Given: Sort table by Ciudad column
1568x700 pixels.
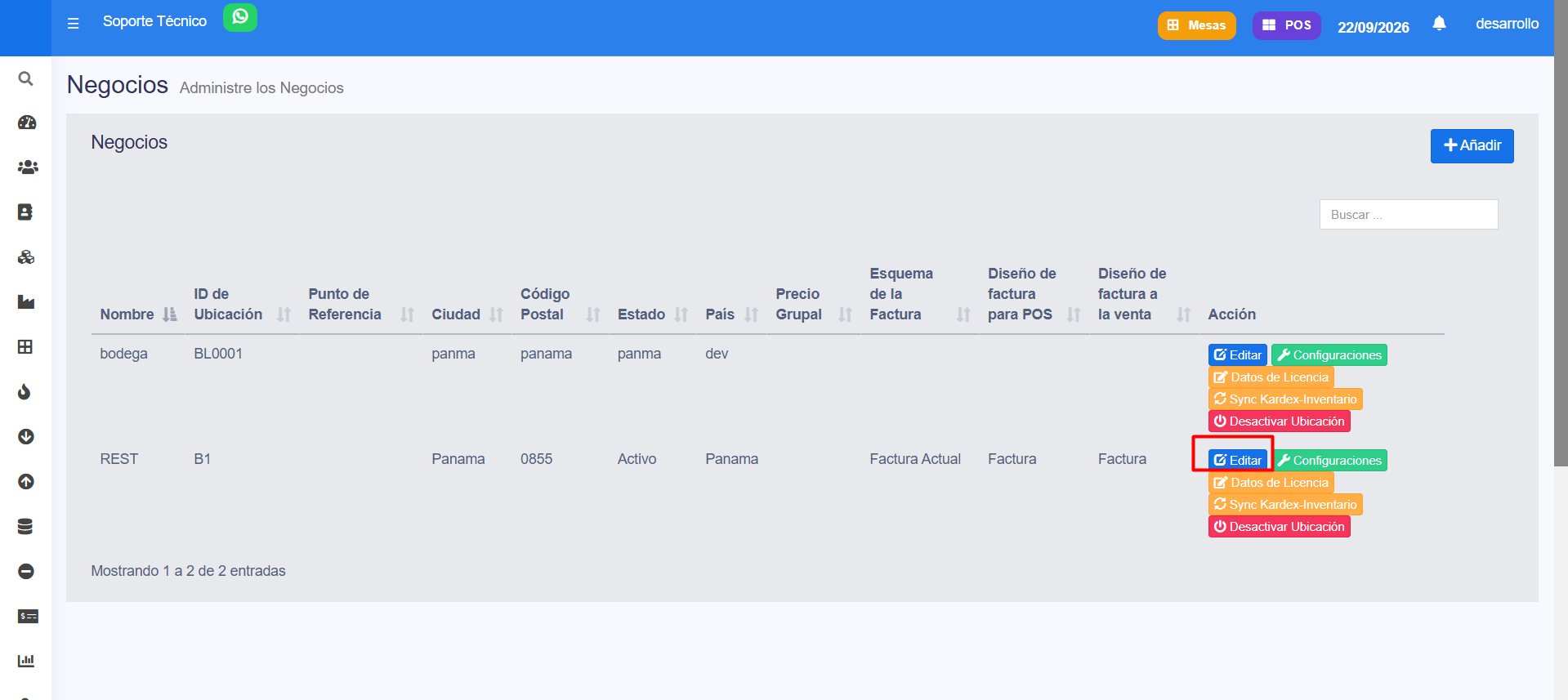Looking at the screenshot, I should pos(467,314).
